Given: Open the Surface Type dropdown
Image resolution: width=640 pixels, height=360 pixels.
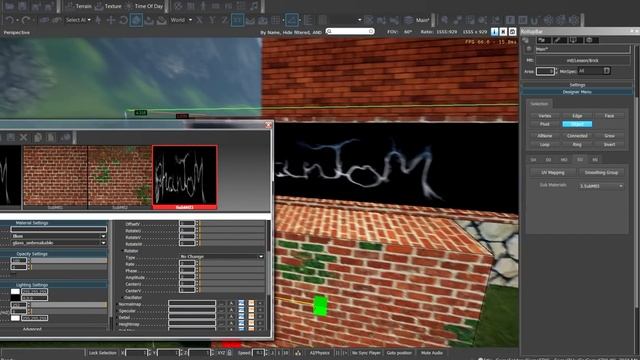Looking at the screenshot, I should click(59, 243).
